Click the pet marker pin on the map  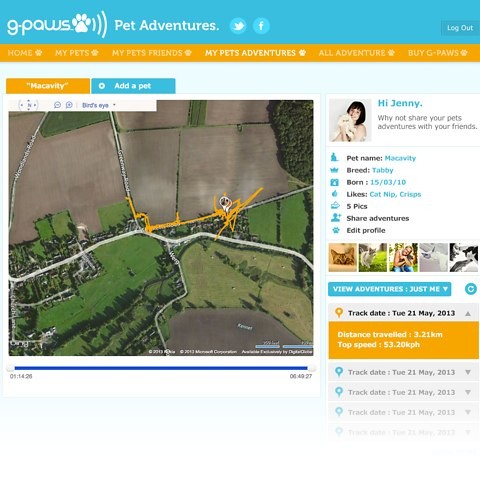(225, 203)
